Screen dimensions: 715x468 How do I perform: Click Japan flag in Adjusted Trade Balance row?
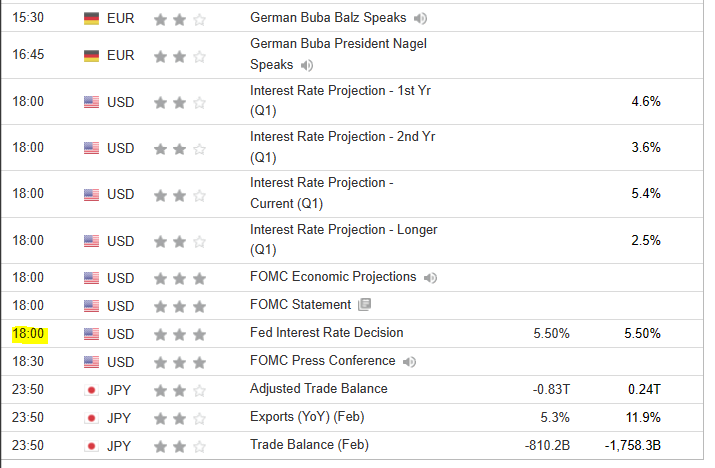(92, 389)
